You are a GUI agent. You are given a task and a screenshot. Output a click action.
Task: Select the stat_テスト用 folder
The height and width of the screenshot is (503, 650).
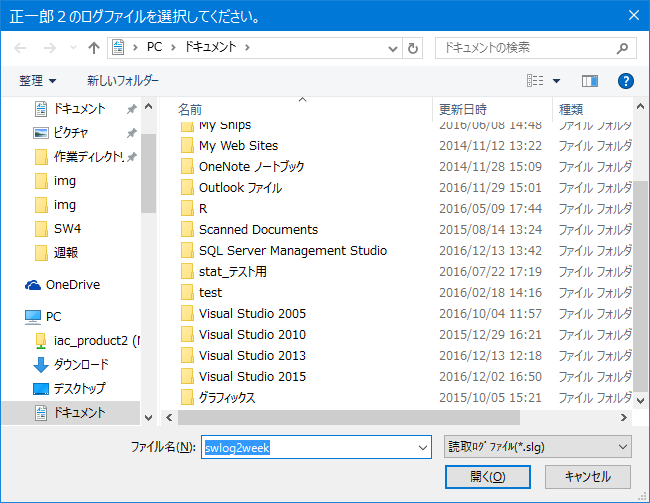(233, 272)
